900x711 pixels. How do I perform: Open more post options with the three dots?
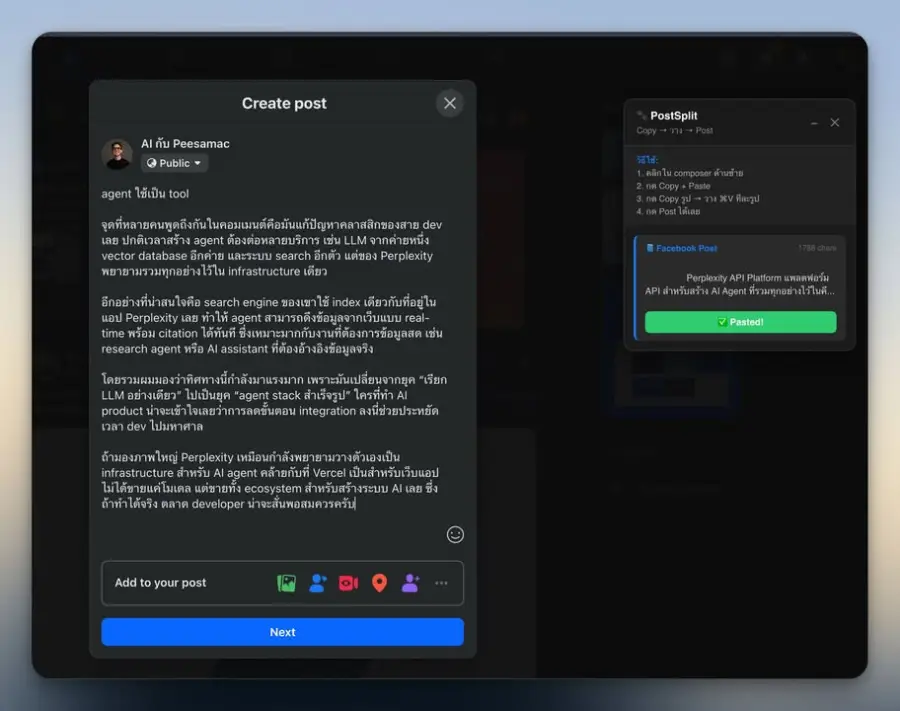[x=441, y=583]
